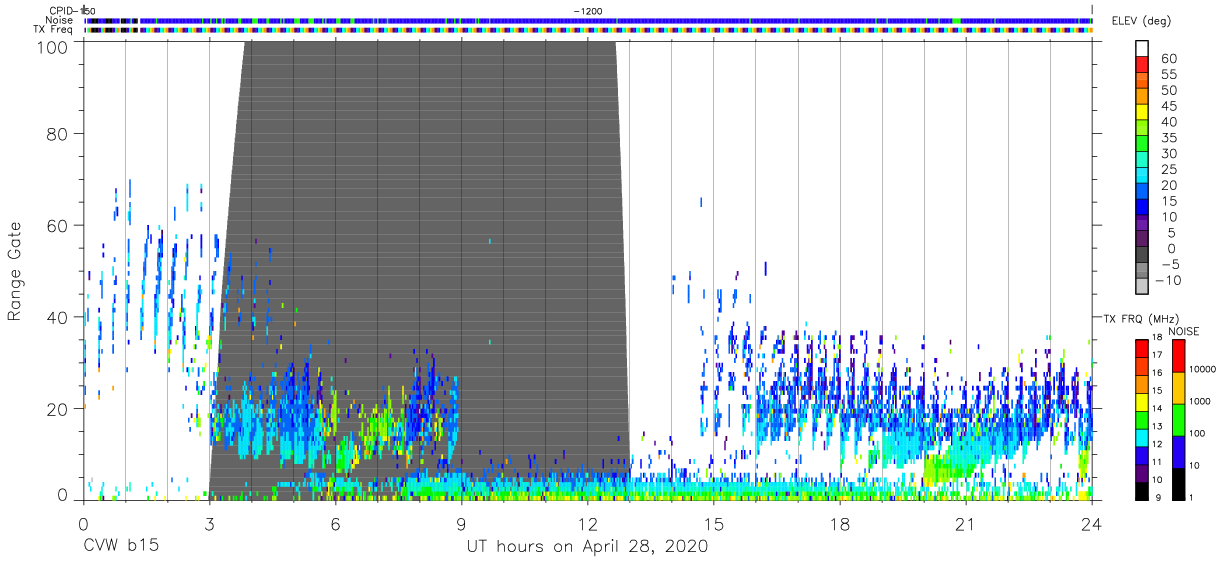Select the red top segment of NOISE colorbar

pyautogui.click(x=1179, y=356)
